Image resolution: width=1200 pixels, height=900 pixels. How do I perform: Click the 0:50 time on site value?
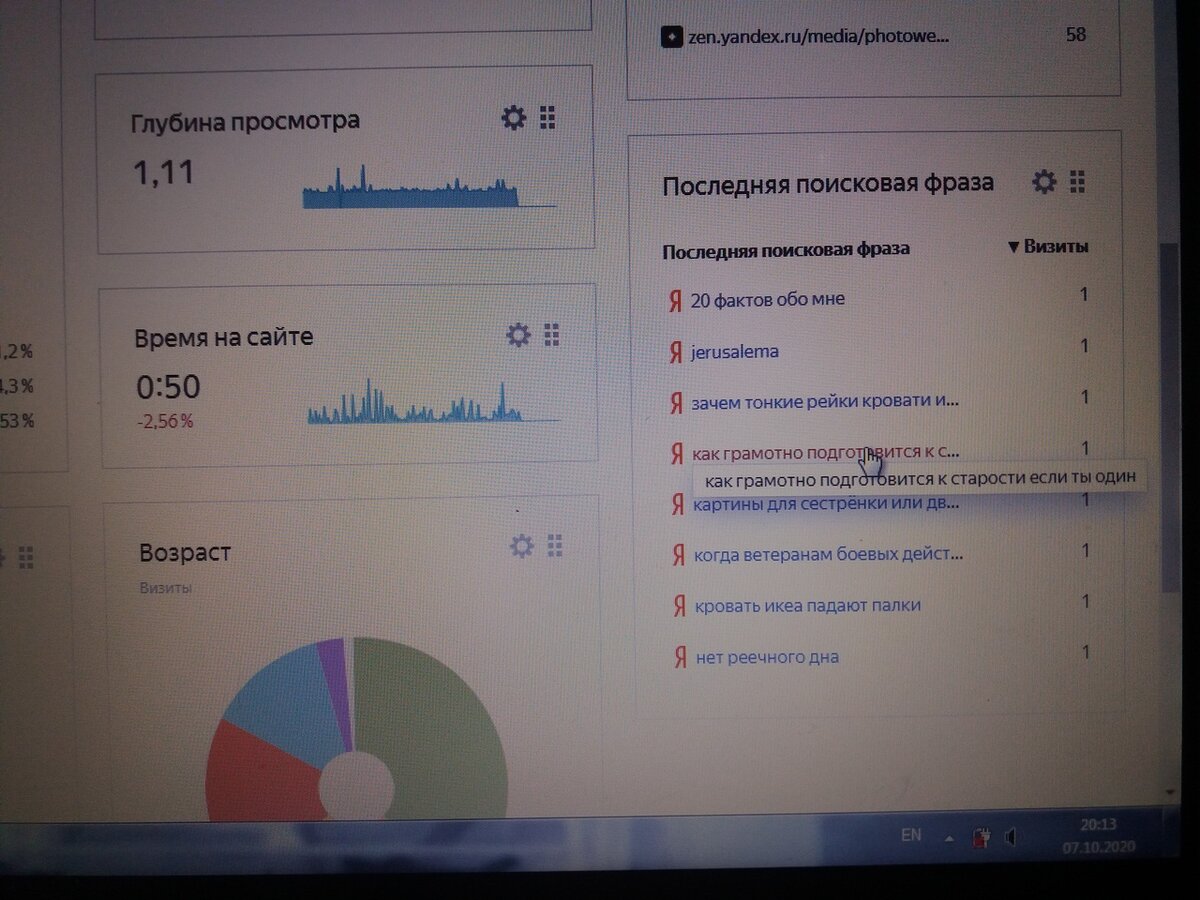(168, 387)
